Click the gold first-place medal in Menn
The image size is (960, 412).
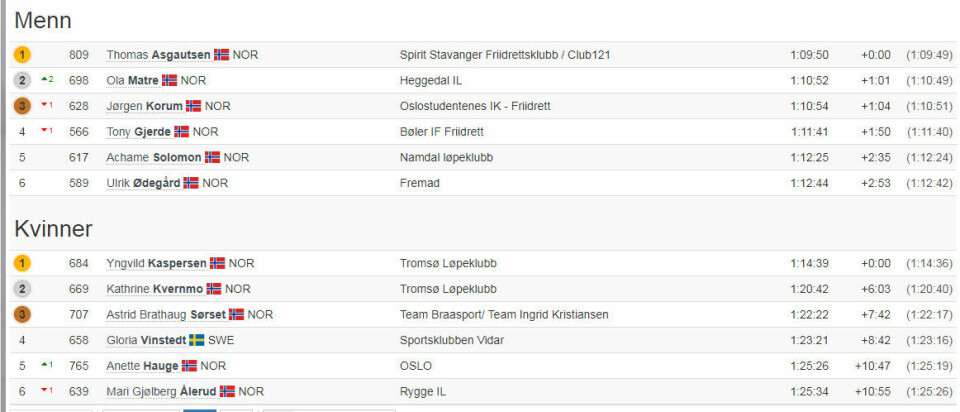click(22, 55)
